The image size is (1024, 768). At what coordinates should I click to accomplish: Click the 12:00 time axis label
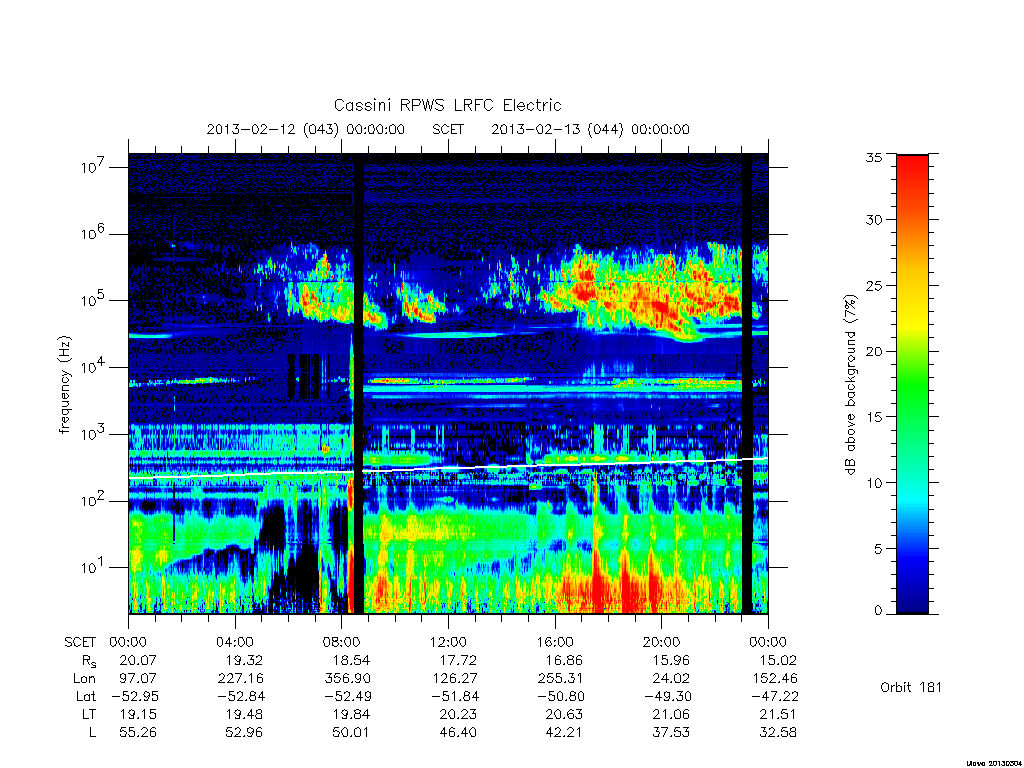[449, 642]
